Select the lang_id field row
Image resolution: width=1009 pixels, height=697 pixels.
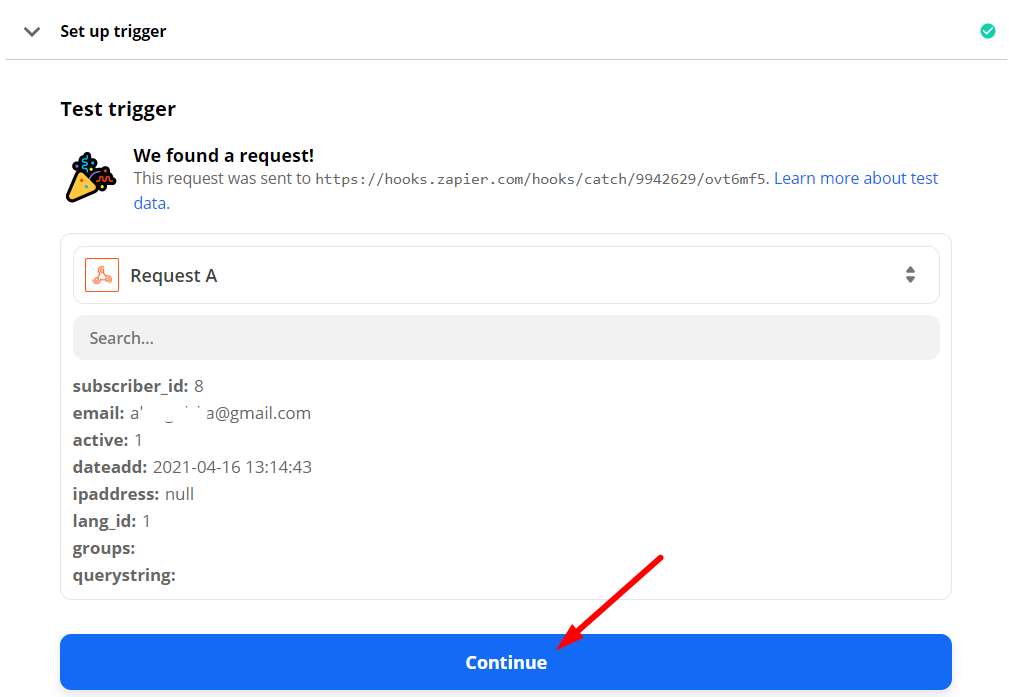point(112,521)
